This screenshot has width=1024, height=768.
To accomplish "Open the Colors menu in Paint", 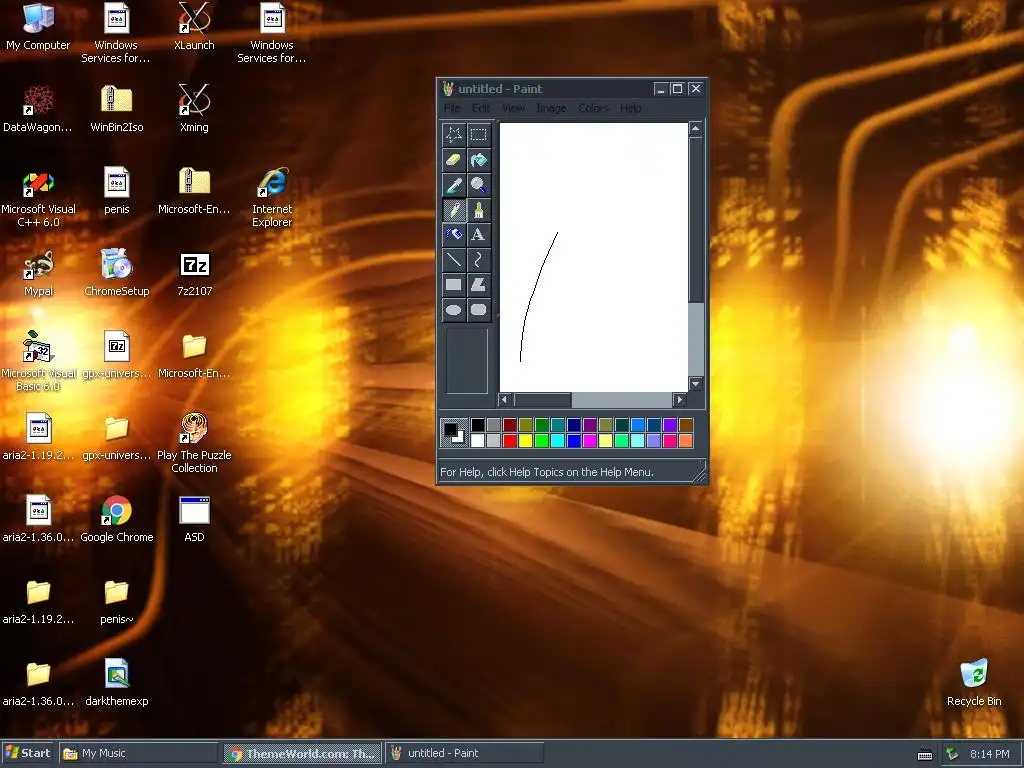I will point(593,108).
